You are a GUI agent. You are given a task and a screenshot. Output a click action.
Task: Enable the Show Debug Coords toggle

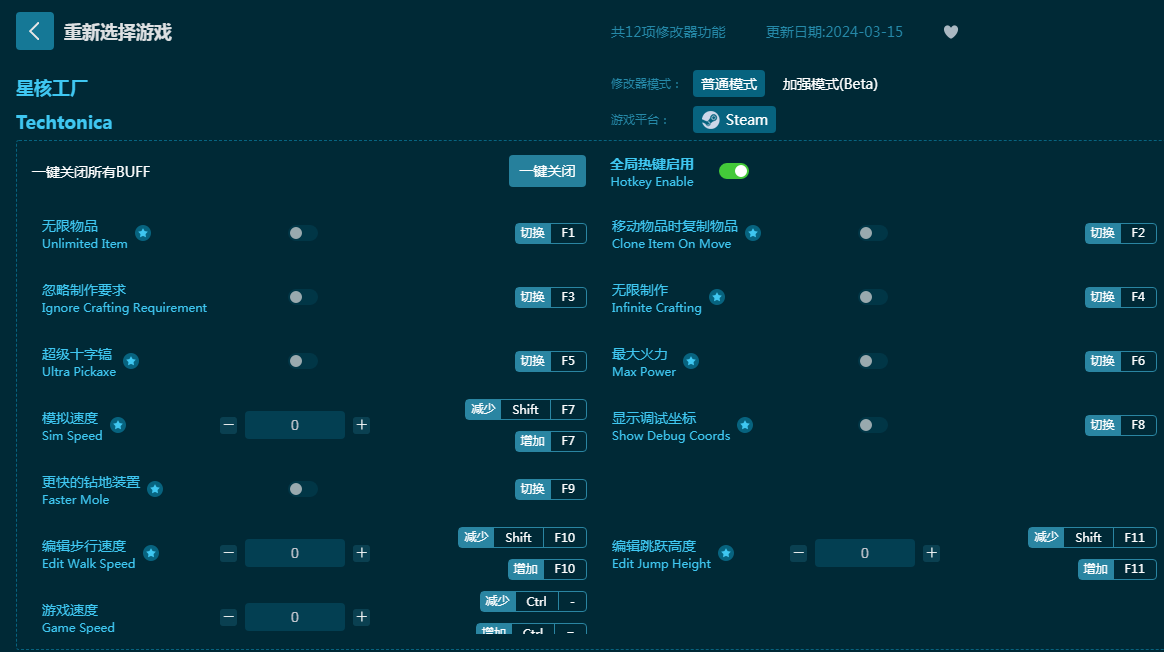point(873,425)
